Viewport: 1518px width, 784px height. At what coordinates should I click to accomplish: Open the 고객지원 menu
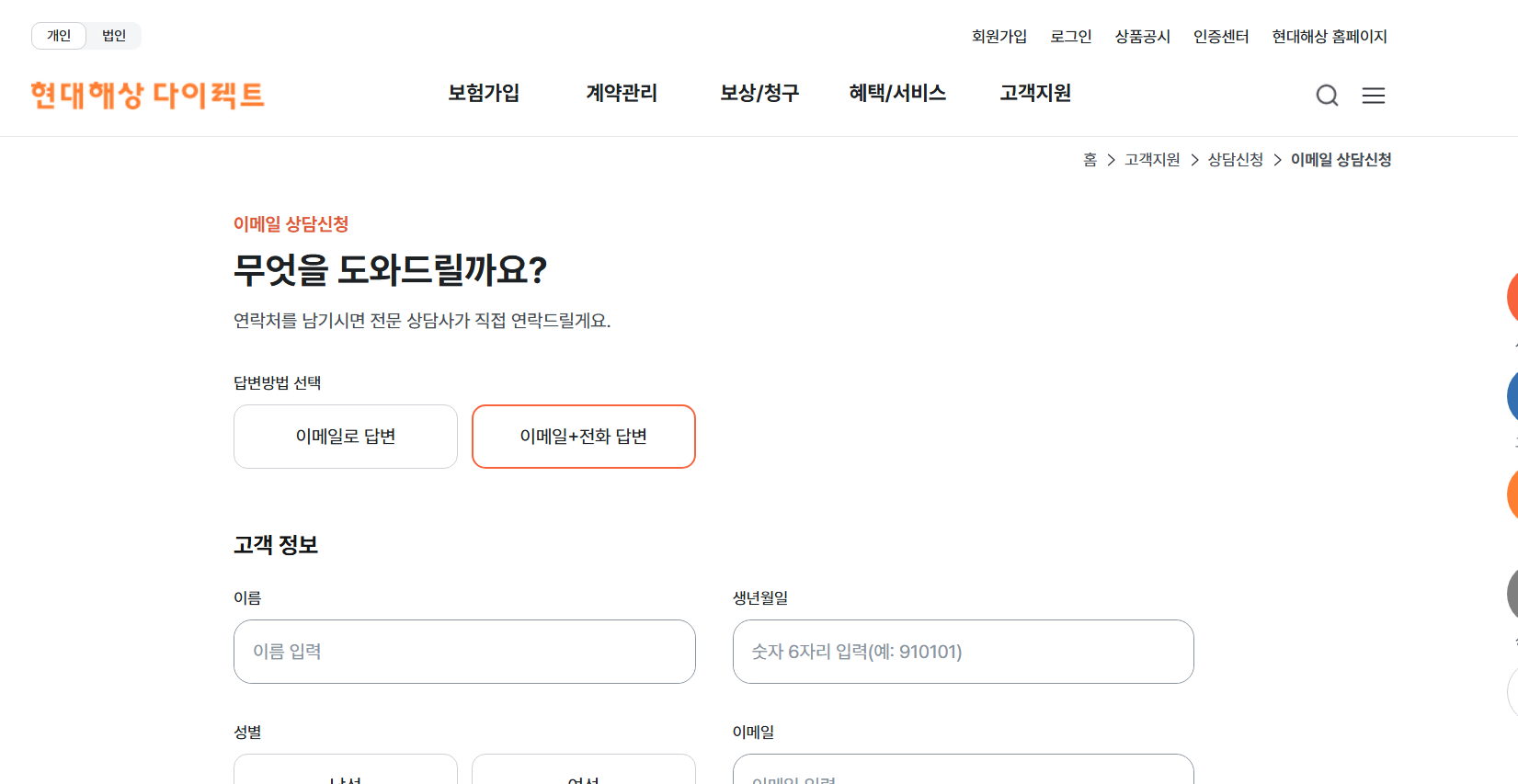pos(1035,93)
